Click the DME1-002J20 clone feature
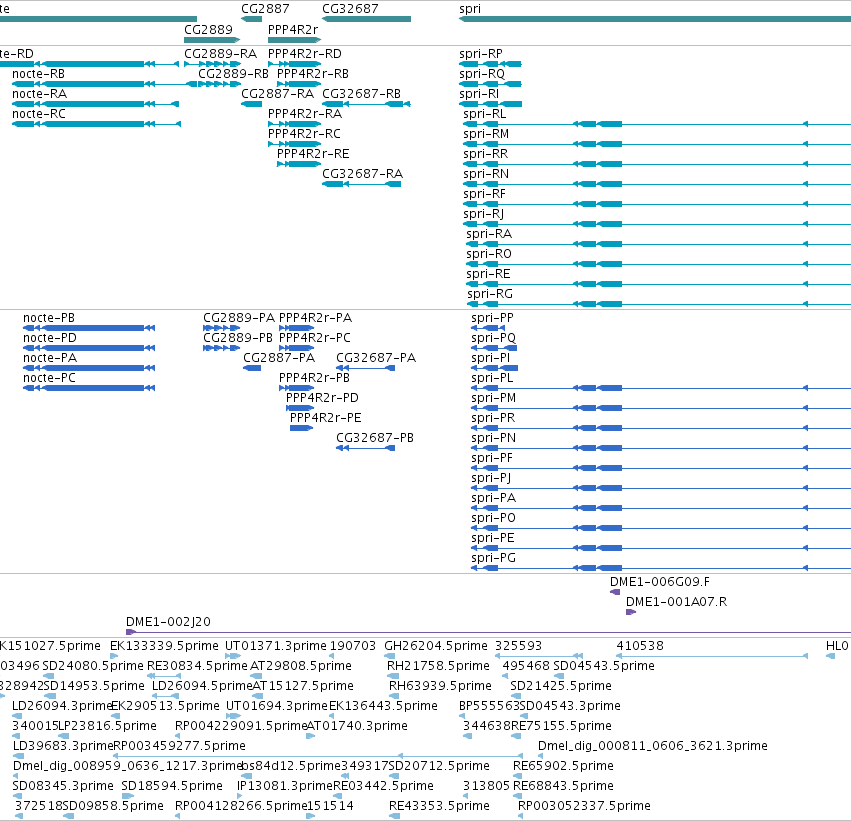The width and height of the screenshot is (851, 821). pos(488,632)
